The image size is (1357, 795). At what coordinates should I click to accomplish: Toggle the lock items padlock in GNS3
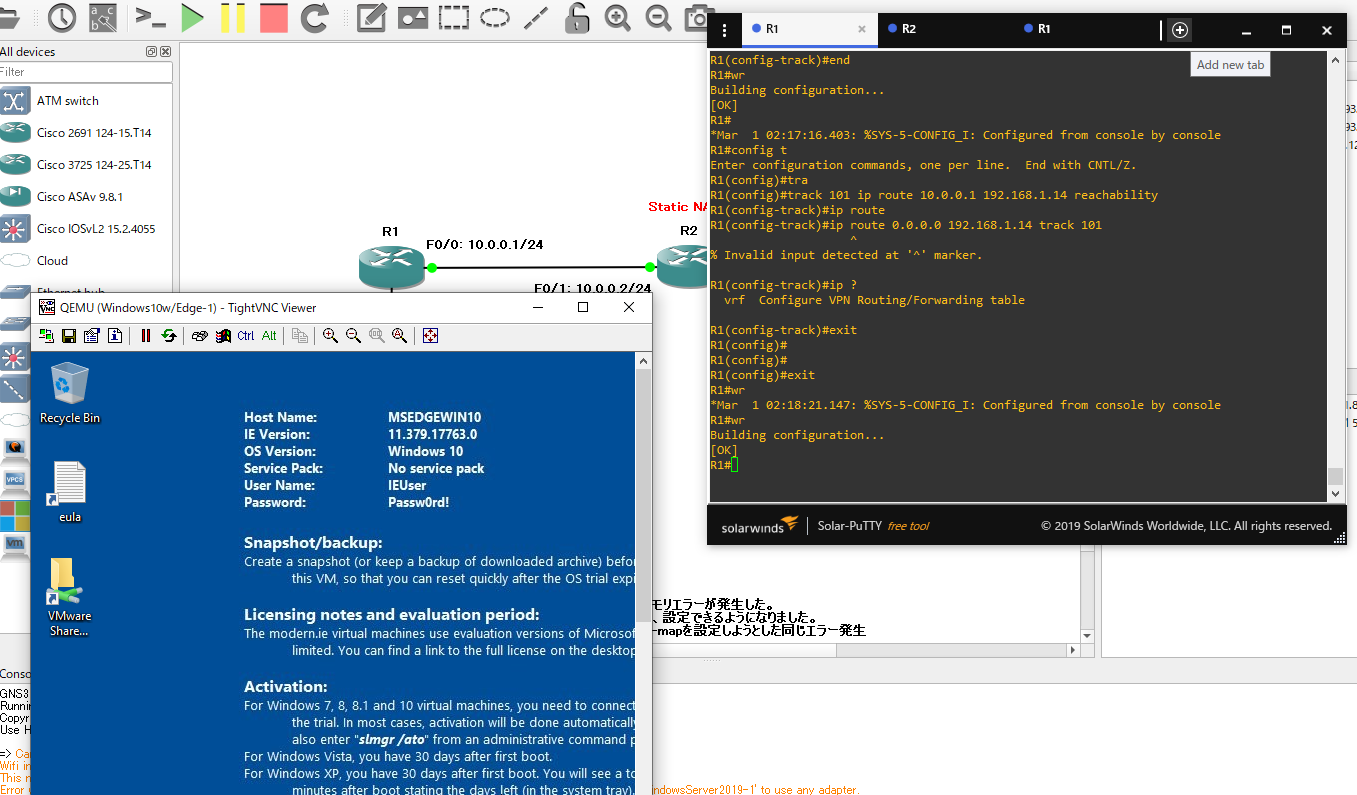[577, 16]
